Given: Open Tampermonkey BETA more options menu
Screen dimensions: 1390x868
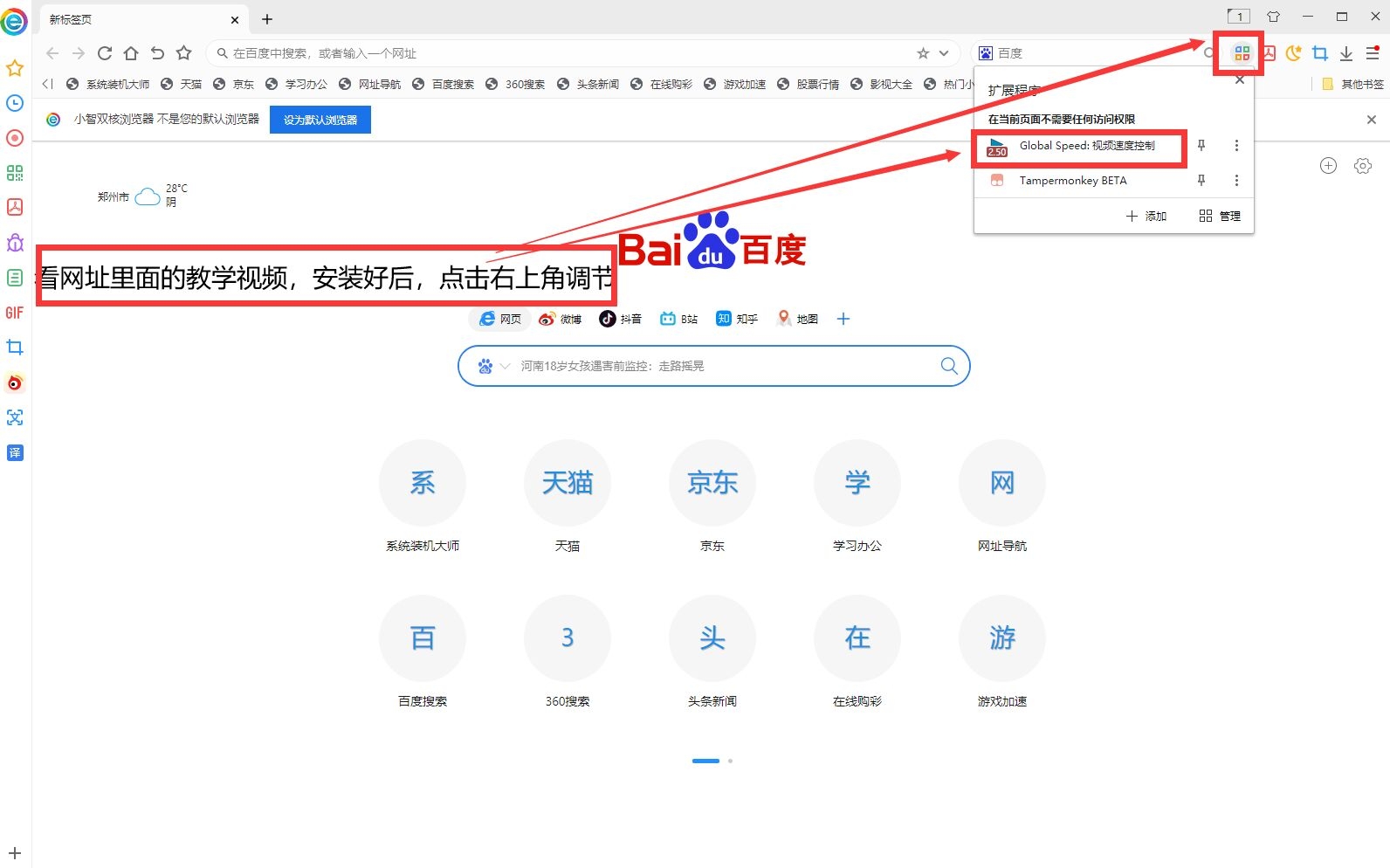Looking at the screenshot, I should [x=1236, y=181].
